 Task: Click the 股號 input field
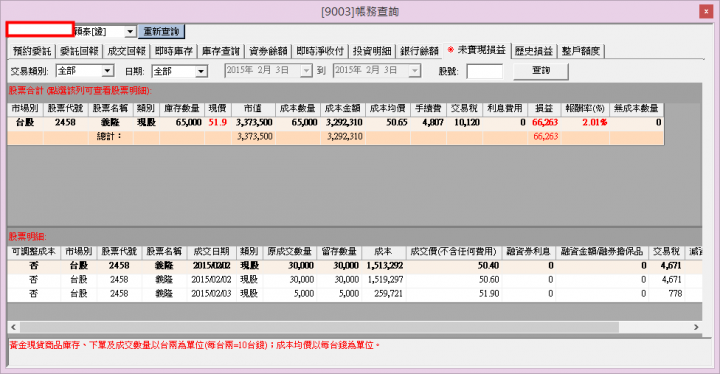point(484,71)
